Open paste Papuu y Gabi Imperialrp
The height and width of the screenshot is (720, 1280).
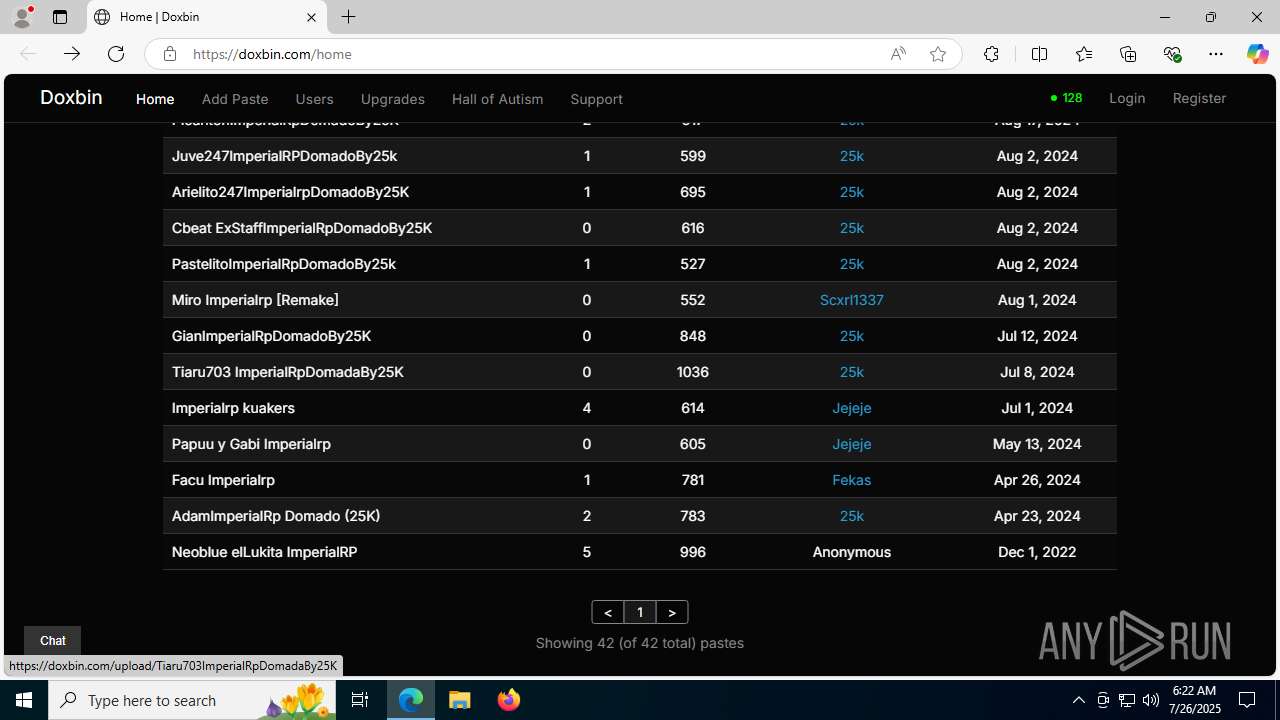251,444
